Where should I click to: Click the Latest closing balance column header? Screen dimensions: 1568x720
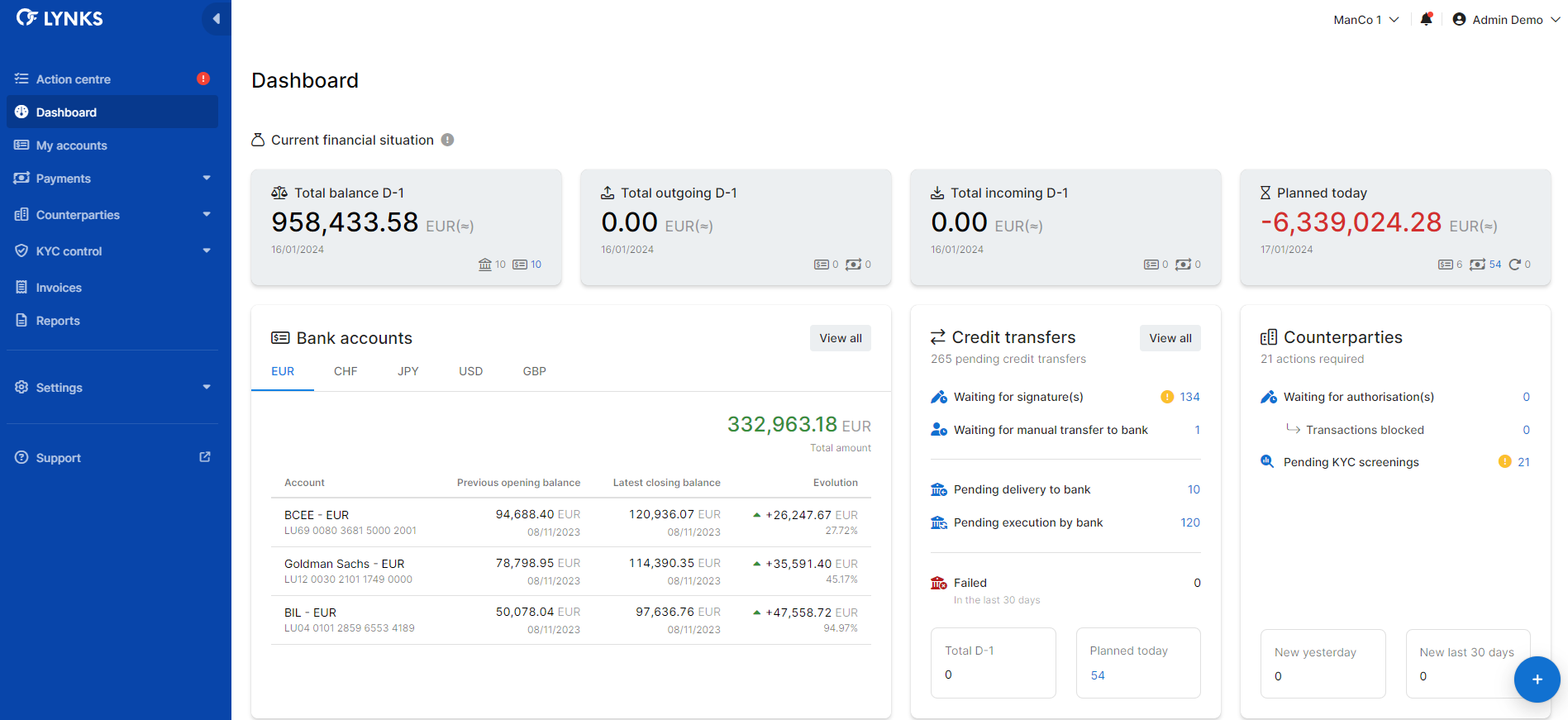(x=666, y=483)
